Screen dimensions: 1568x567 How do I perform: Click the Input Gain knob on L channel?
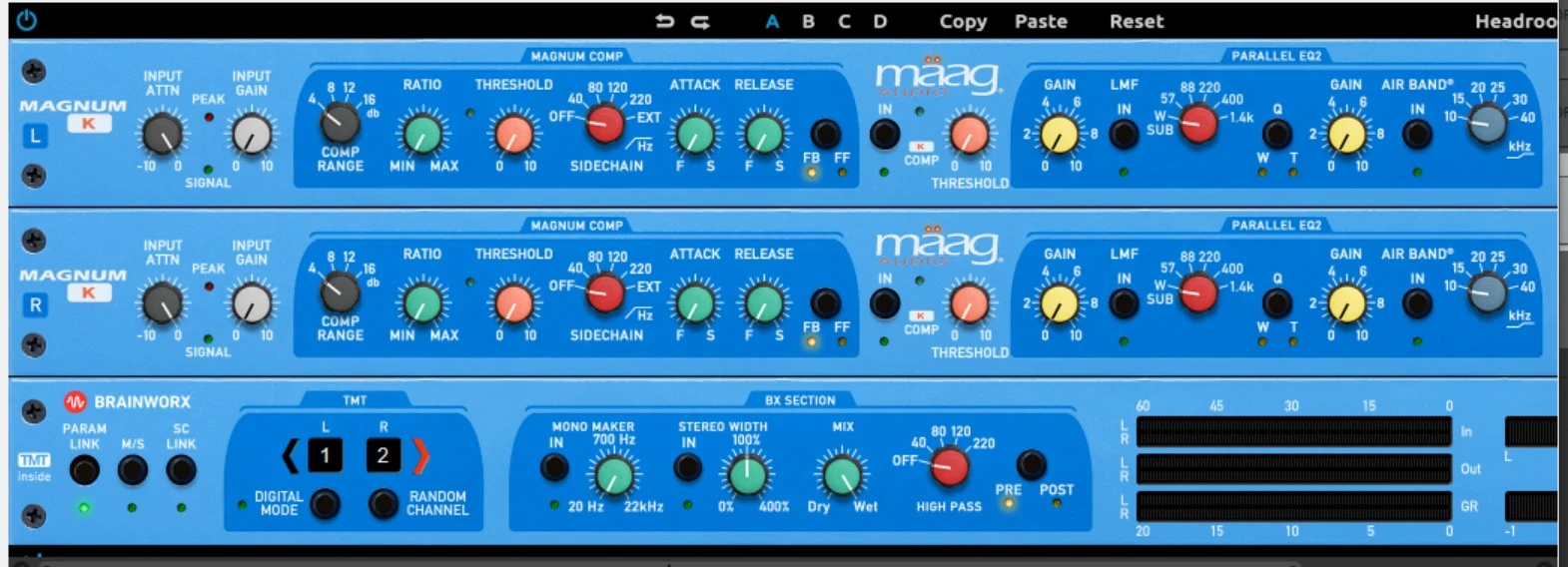[x=252, y=134]
